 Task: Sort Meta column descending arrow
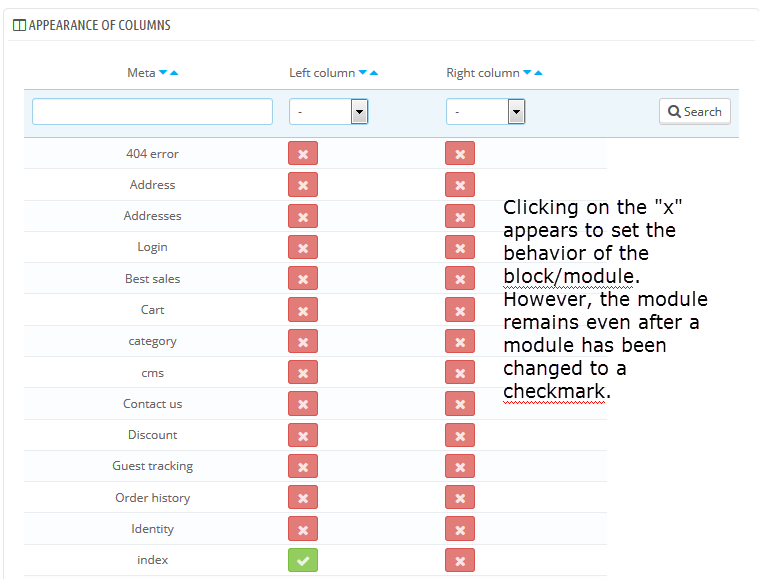(163, 73)
